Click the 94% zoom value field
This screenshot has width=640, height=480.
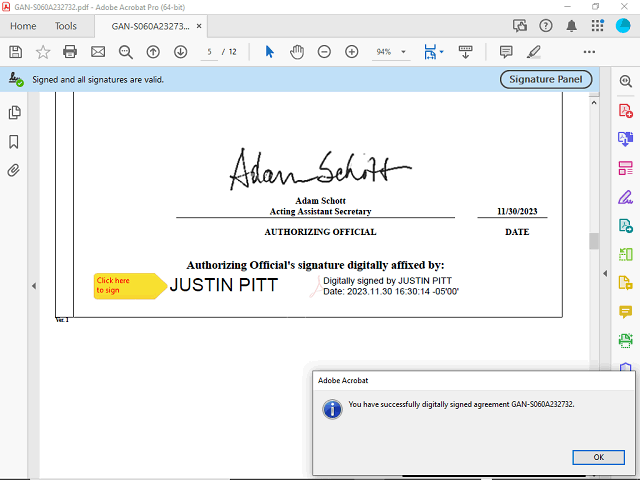(x=384, y=52)
